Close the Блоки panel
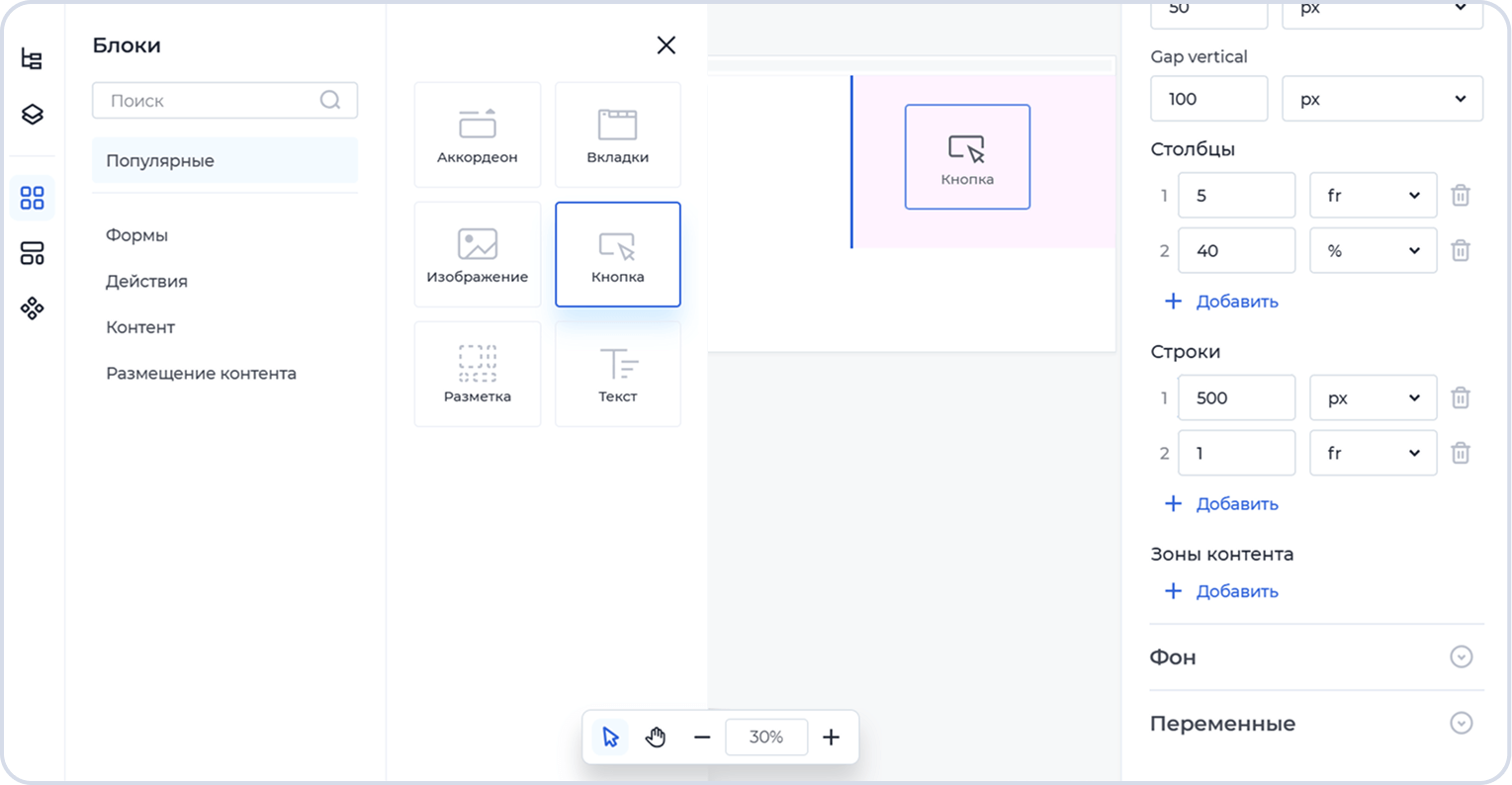 pos(667,44)
